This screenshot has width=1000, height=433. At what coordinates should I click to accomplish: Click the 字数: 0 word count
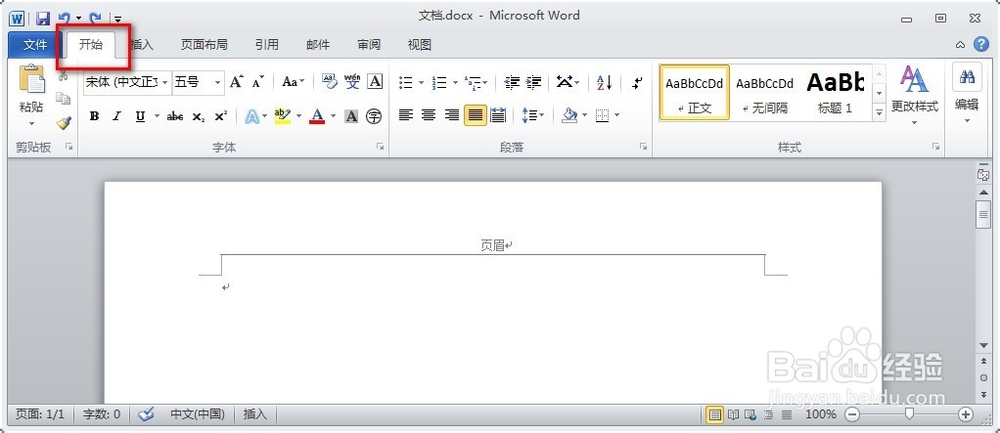point(101,415)
